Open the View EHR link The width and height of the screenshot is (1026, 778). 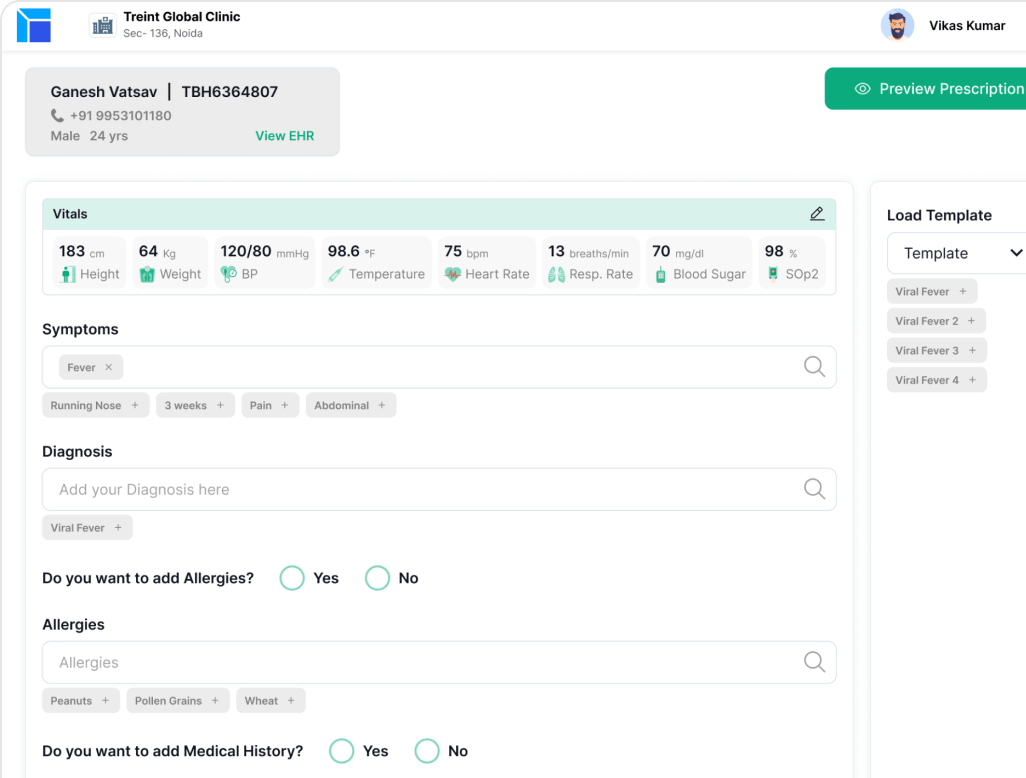(x=284, y=136)
